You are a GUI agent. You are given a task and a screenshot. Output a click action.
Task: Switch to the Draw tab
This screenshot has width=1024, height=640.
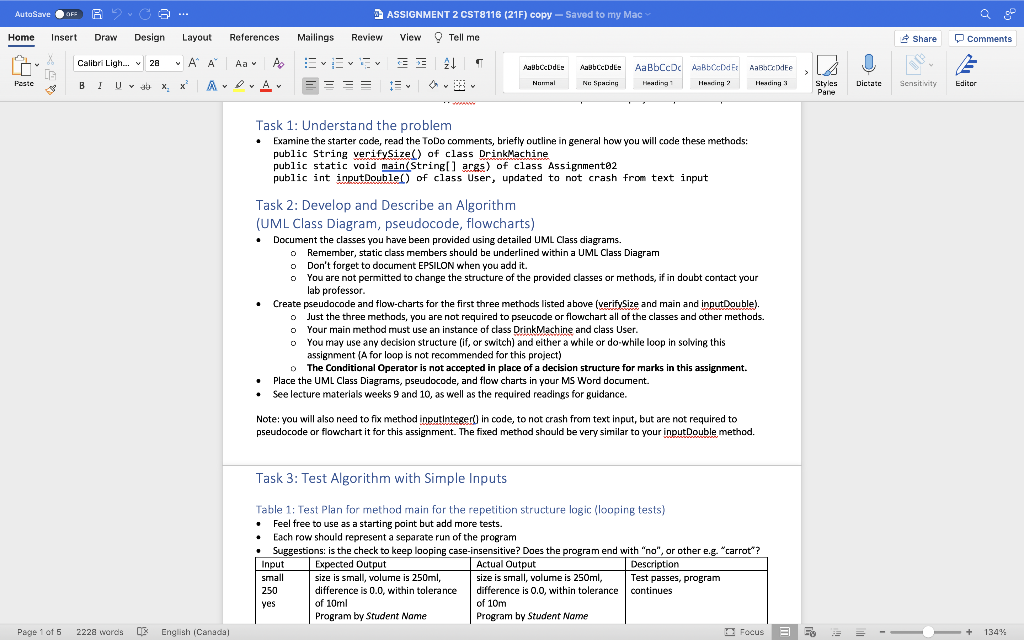tap(106, 37)
